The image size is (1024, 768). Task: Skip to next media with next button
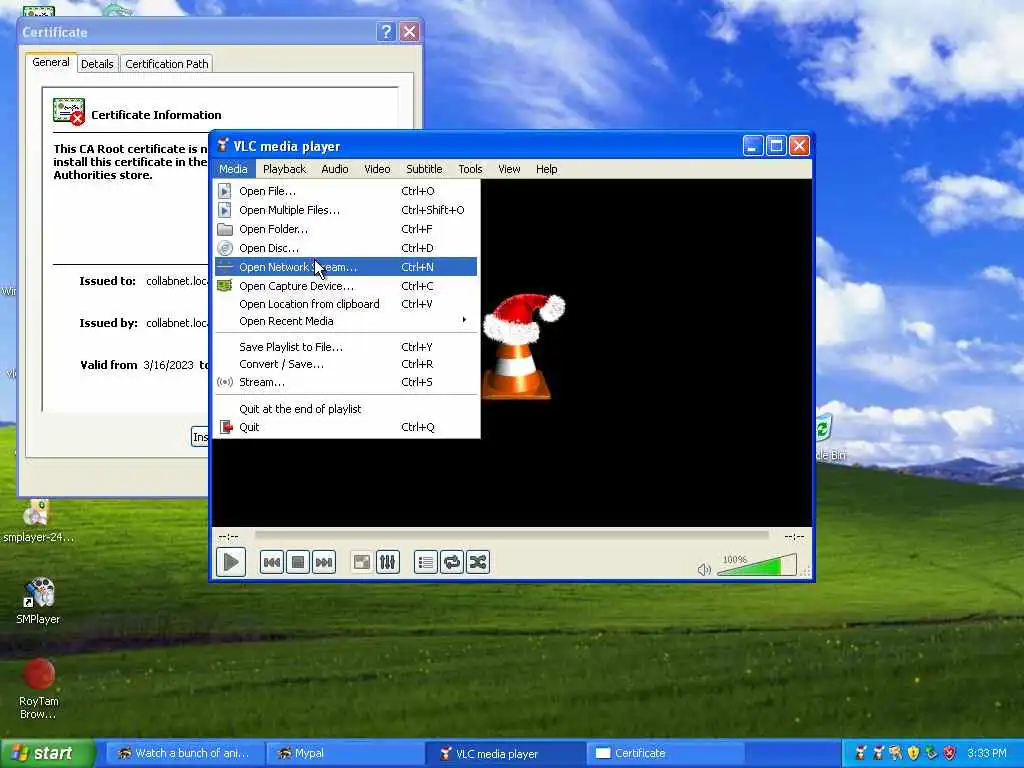click(324, 562)
